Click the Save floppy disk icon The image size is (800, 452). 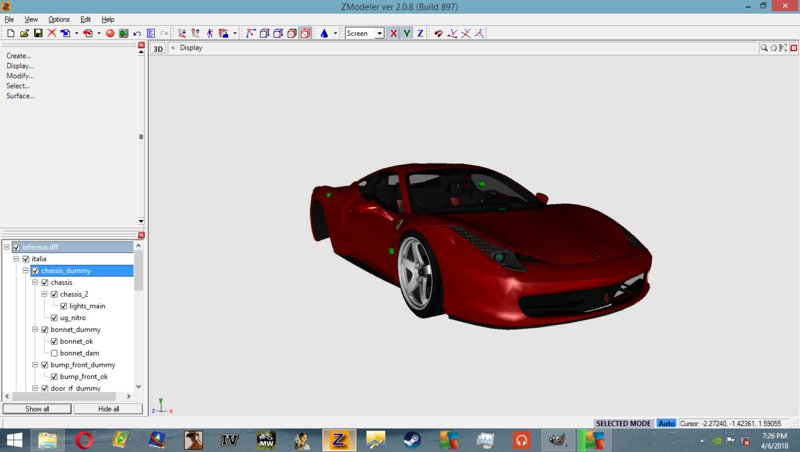(x=38, y=33)
